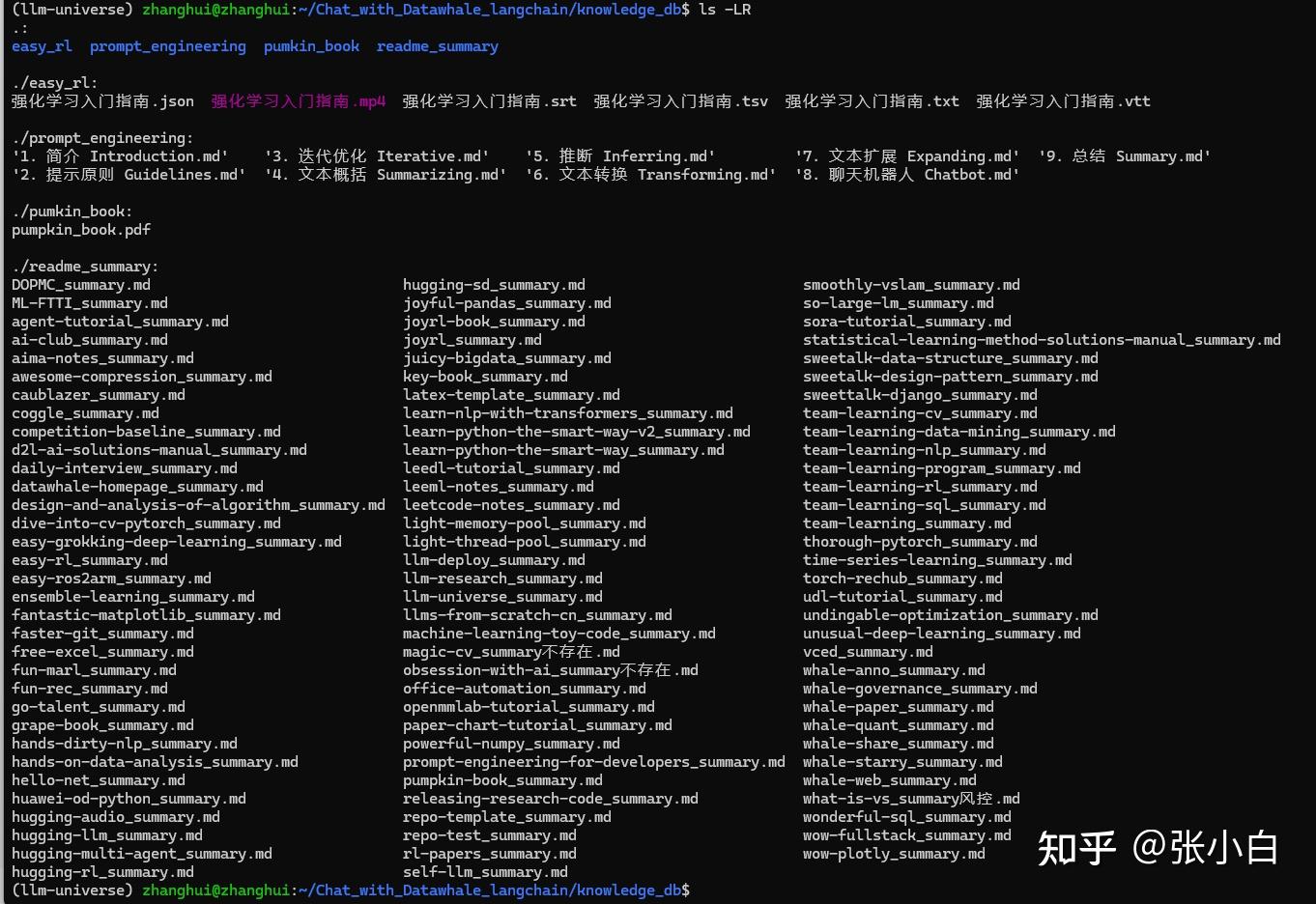Select hugging-sd_summary.md file name
Screen dimensions: 1316x904
tap(494, 284)
